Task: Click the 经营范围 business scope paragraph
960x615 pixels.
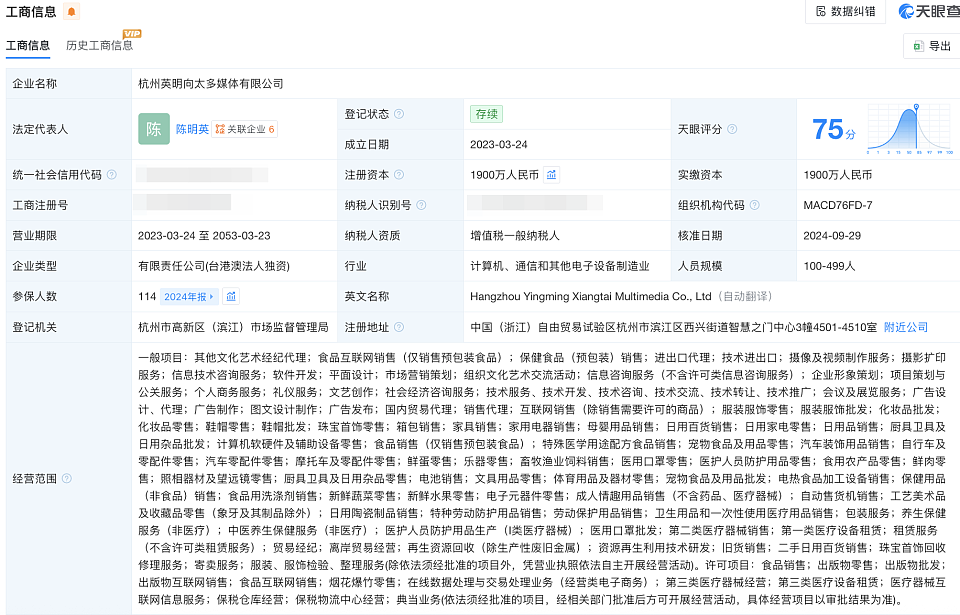Action: click(x=542, y=478)
